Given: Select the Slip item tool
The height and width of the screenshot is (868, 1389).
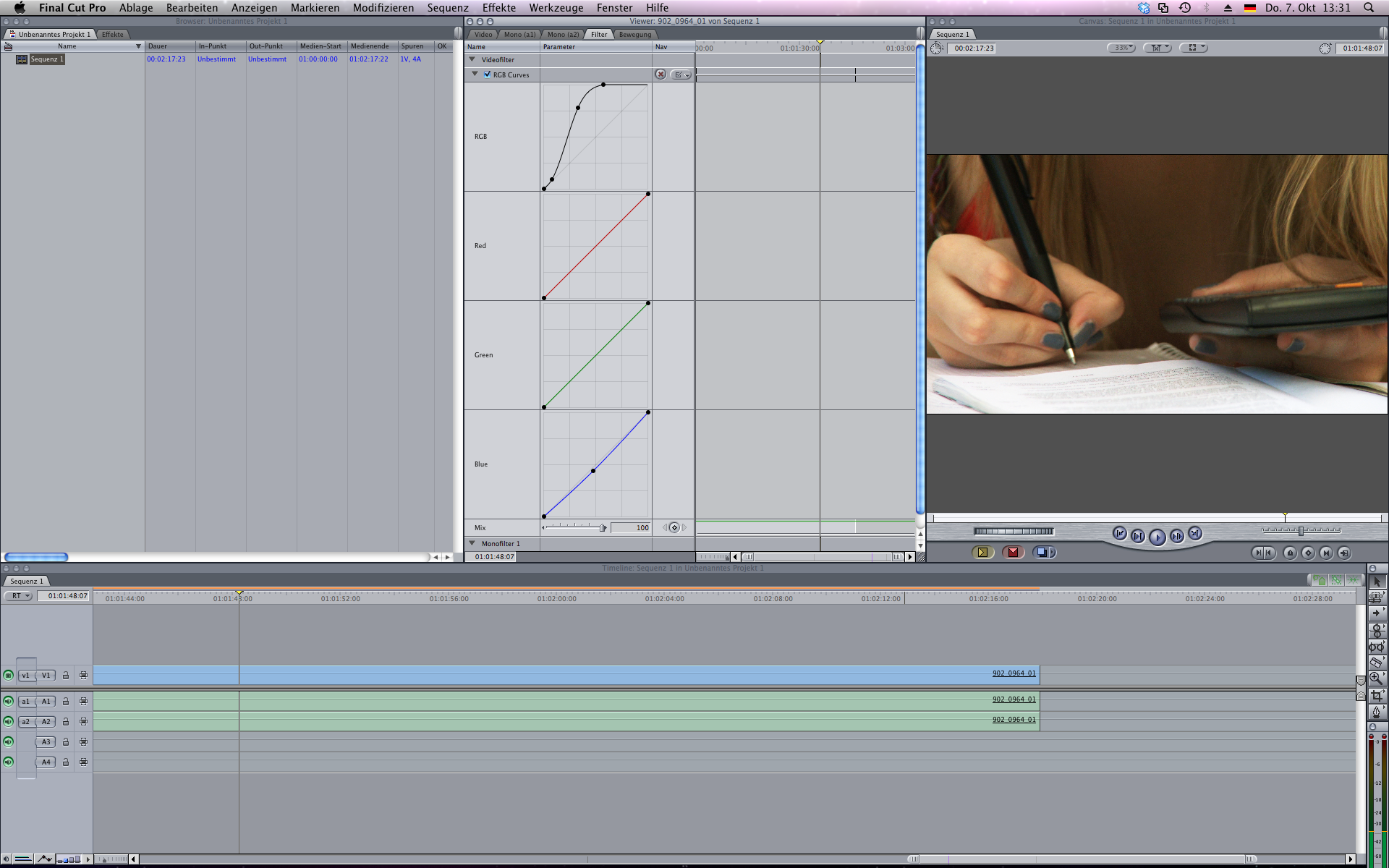Looking at the screenshot, I should pos(1377,647).
